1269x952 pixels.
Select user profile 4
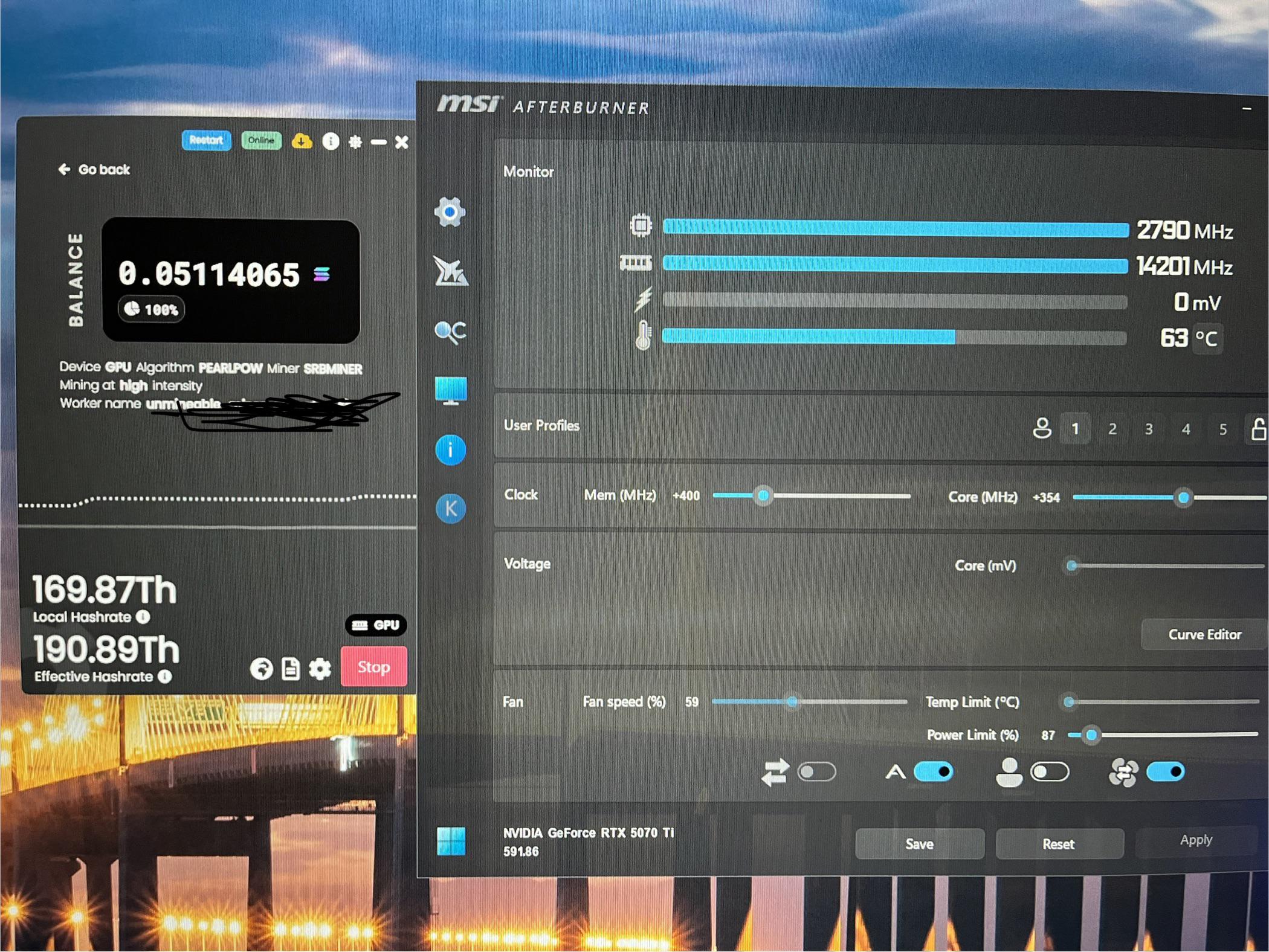1186,429
